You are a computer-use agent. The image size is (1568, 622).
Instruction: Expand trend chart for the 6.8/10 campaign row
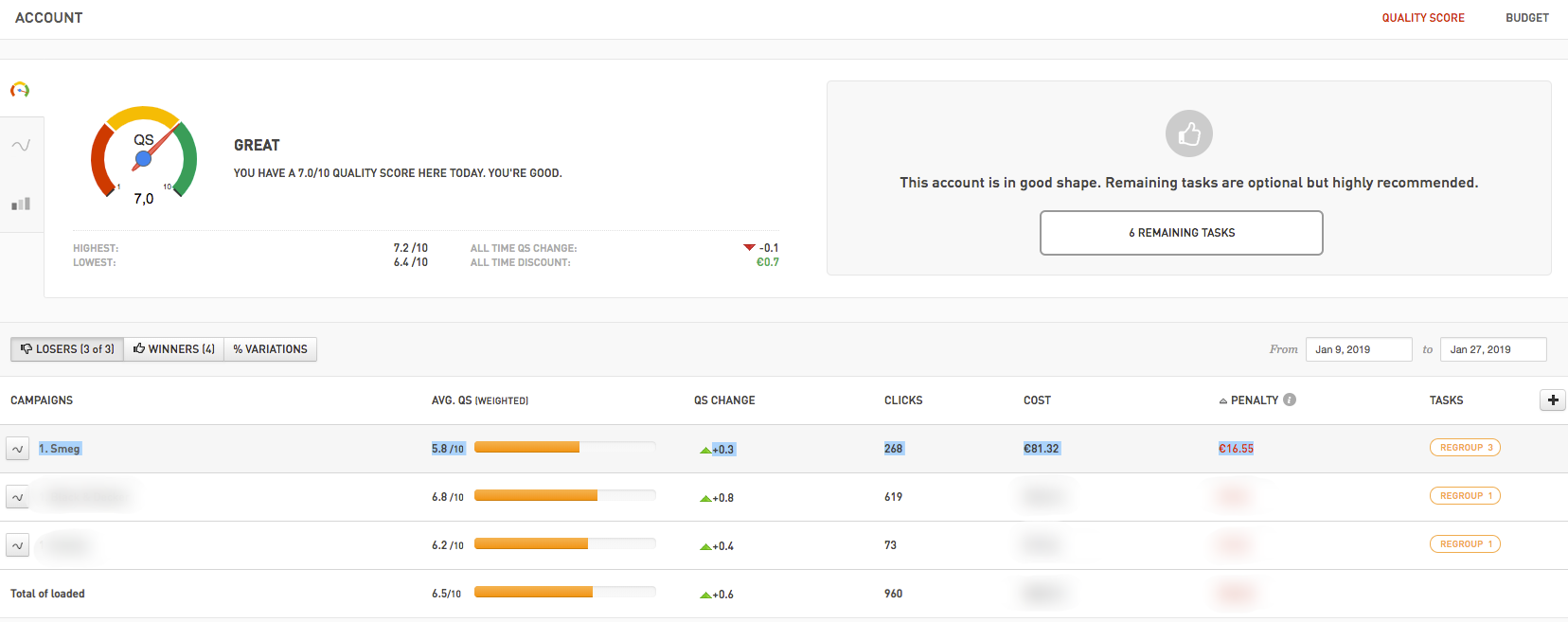[17, 497]
